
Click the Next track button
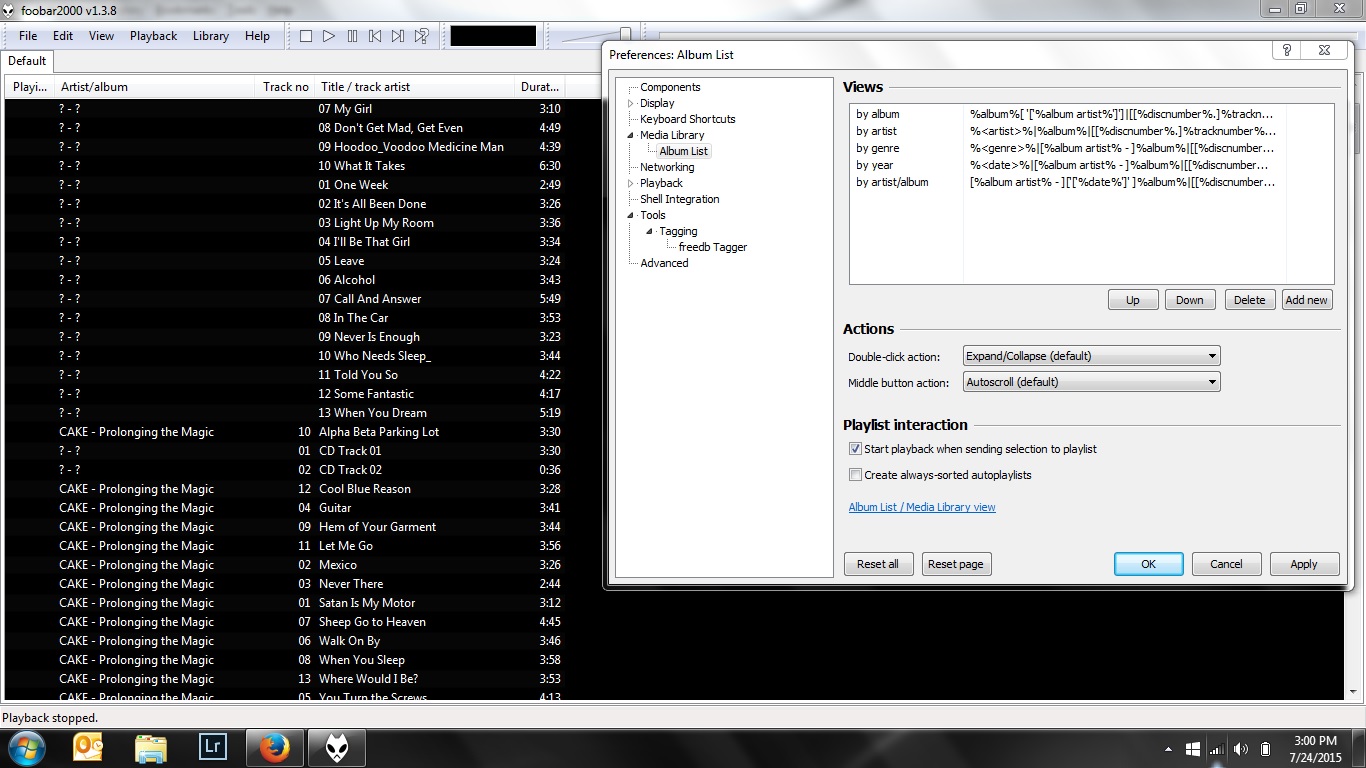point(398,36)
